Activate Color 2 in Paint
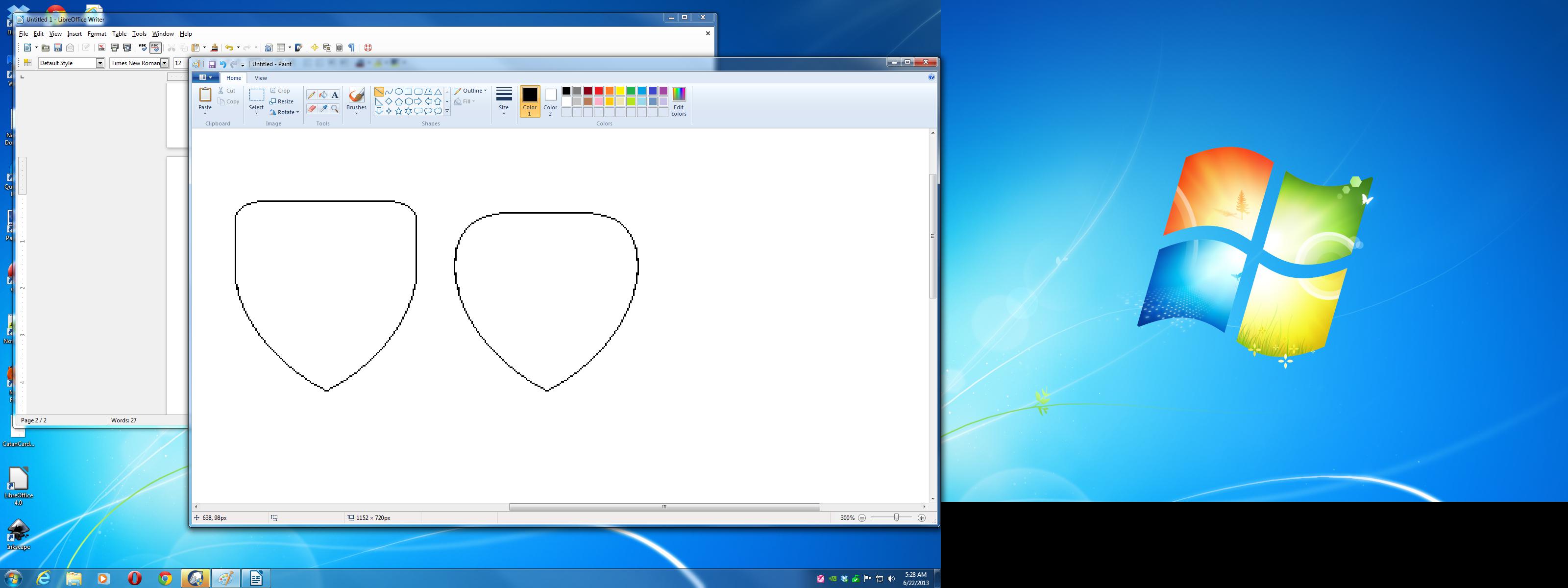 point(550,101)
